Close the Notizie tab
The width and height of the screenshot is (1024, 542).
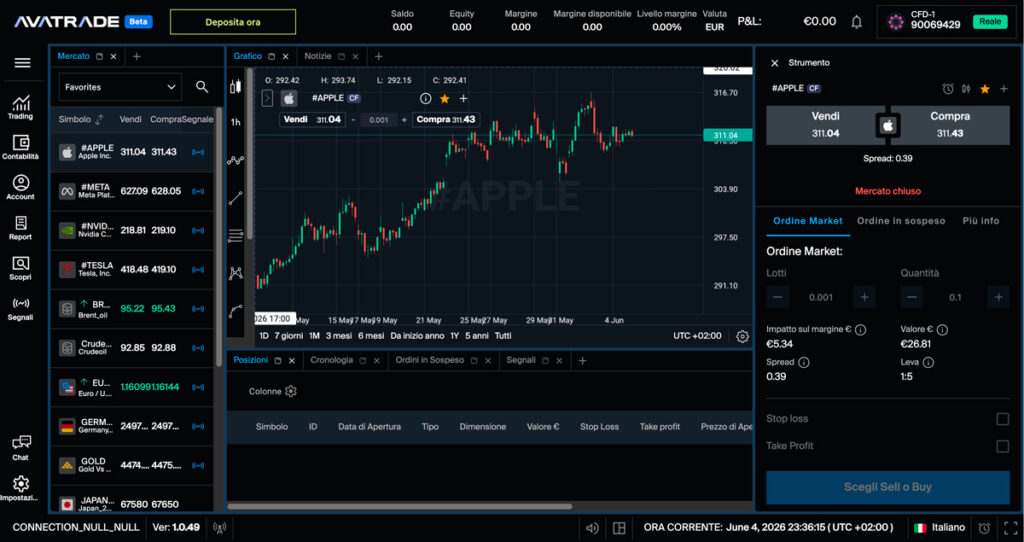[x=356, y=57]
